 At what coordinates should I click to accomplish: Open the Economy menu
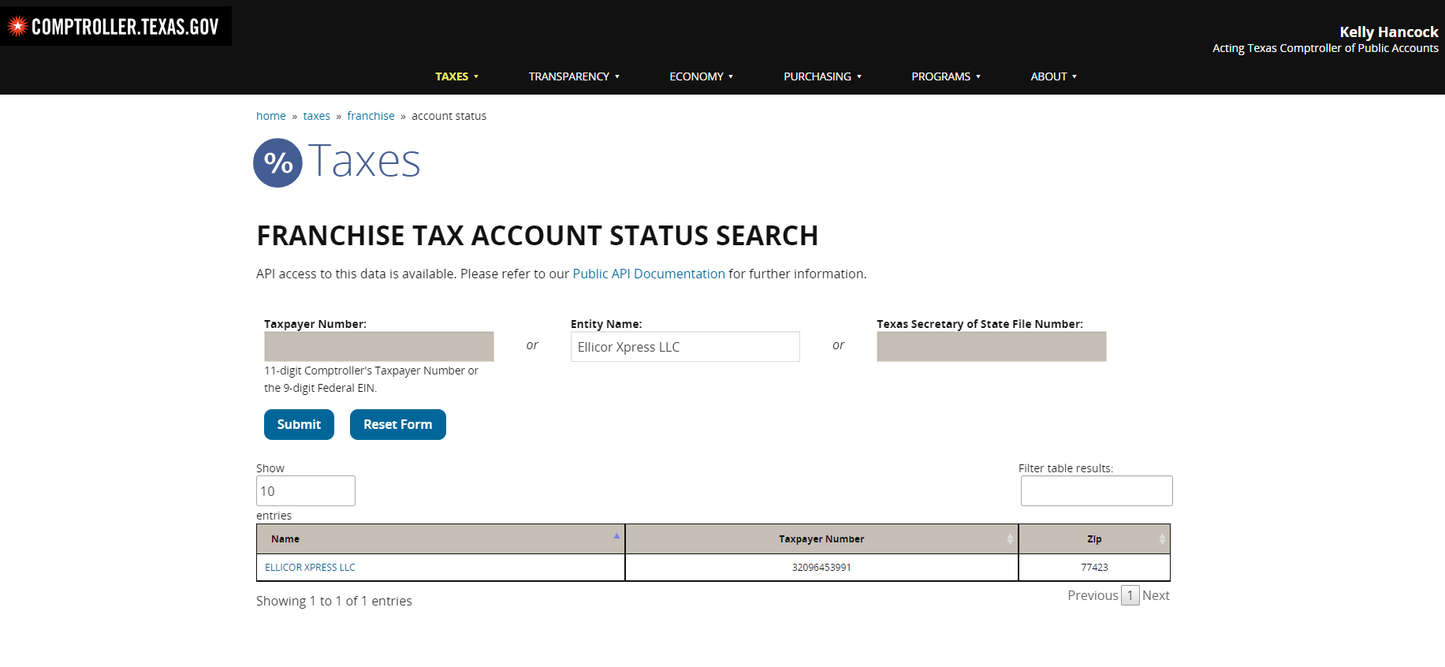(701, 76)
